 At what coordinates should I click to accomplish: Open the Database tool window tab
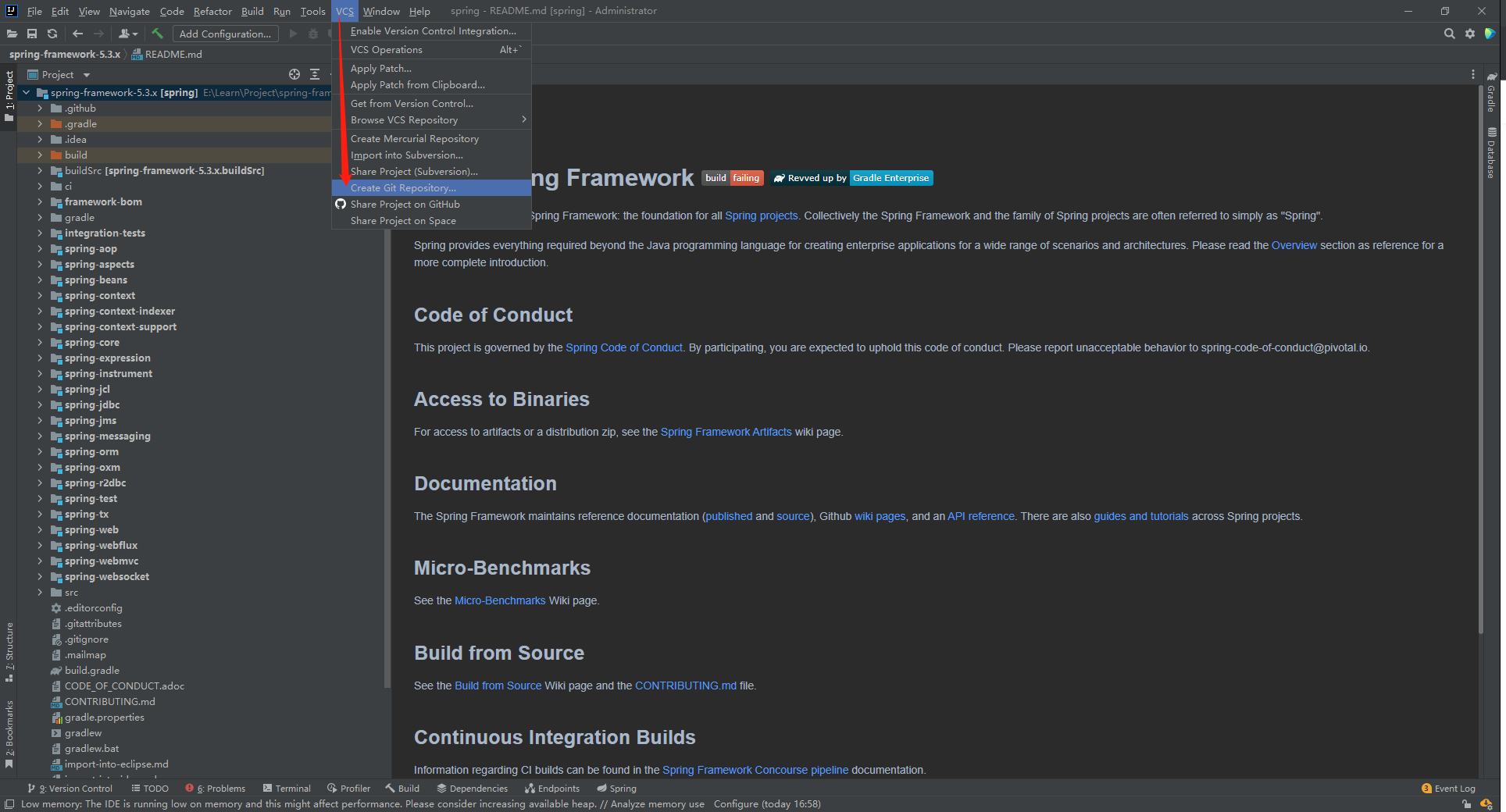[1492, 153]
